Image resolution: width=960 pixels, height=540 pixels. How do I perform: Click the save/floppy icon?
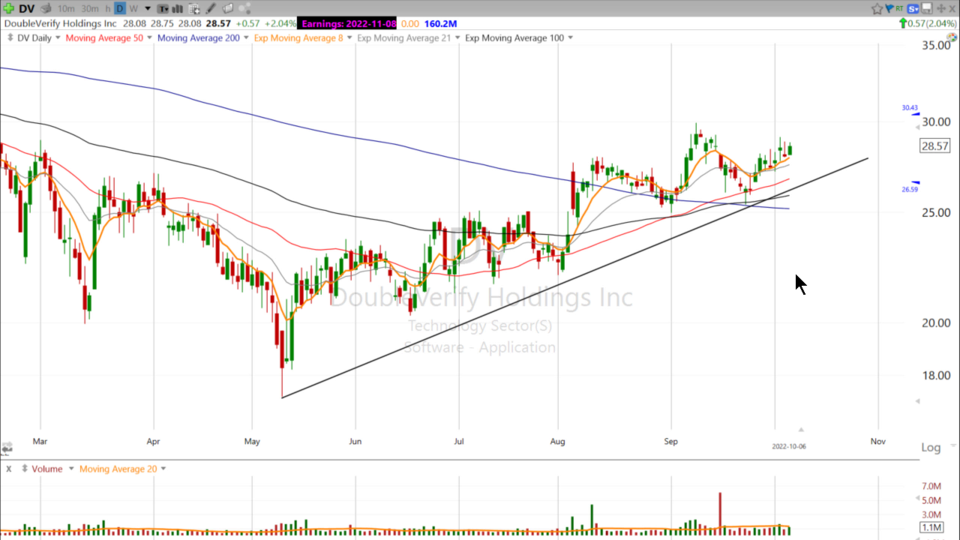(x=927, y=9)
